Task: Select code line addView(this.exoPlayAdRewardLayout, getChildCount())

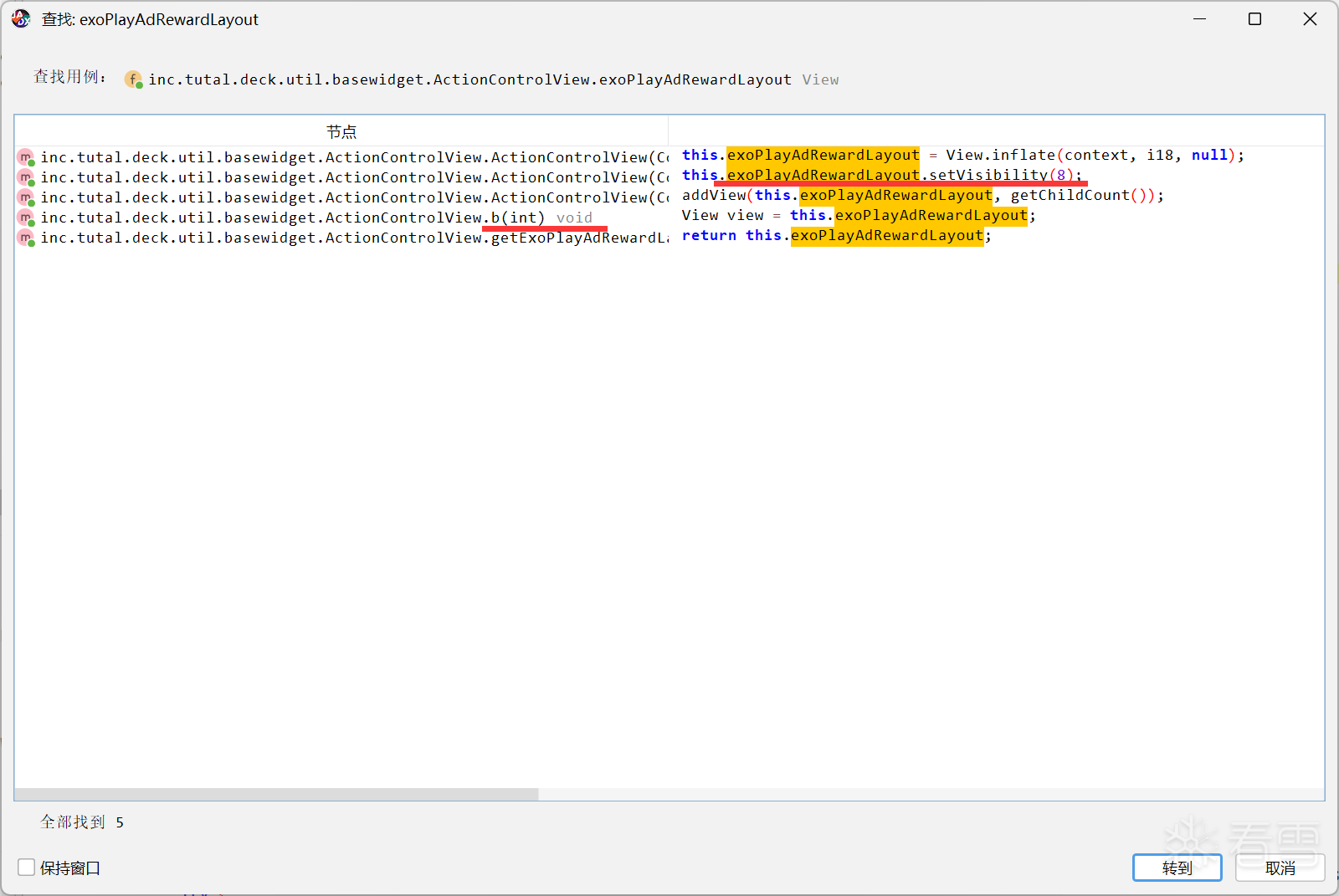Action: click(x=923, y=195)
